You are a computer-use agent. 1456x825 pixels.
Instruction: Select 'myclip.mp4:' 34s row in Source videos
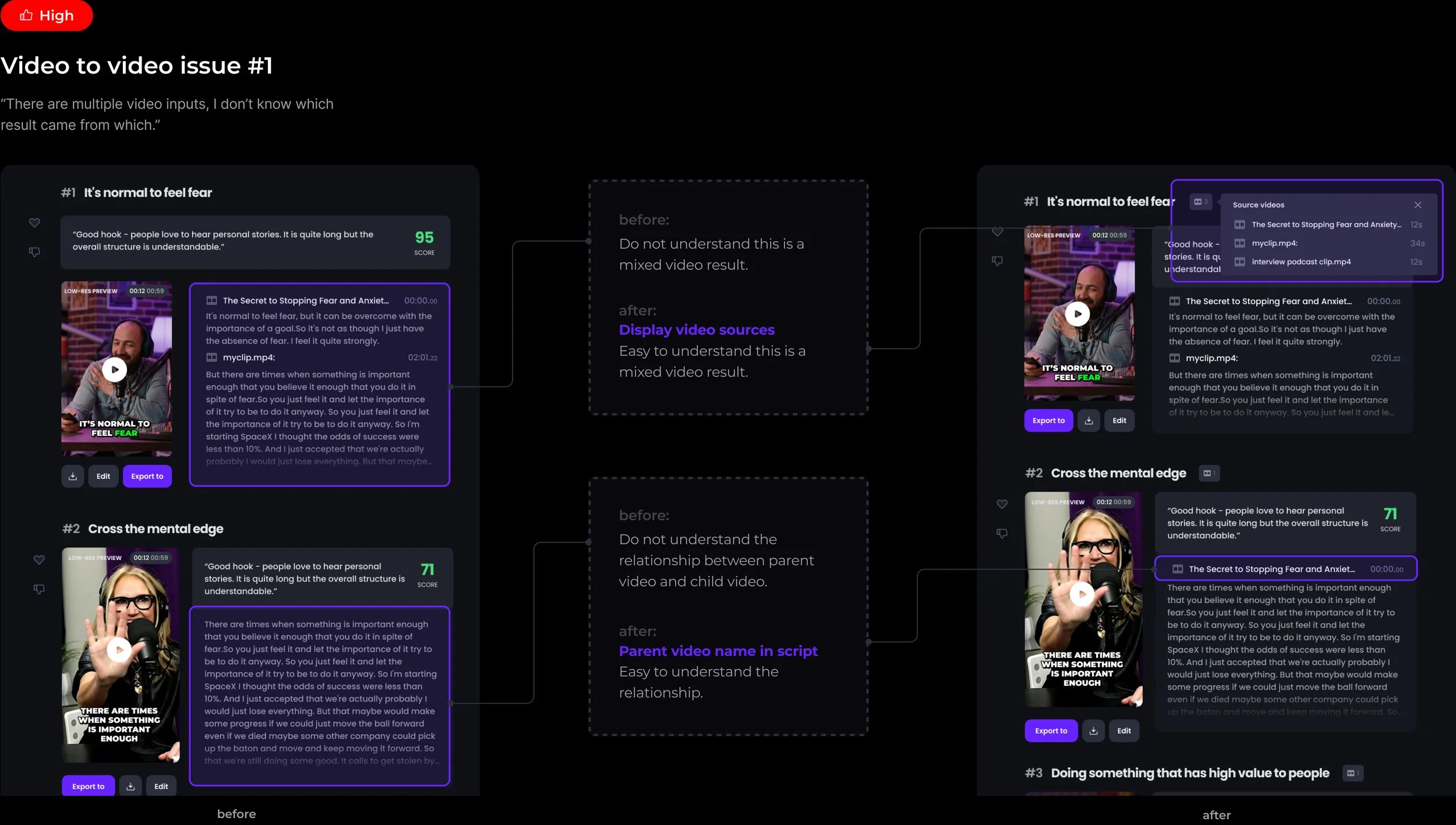1328,243
